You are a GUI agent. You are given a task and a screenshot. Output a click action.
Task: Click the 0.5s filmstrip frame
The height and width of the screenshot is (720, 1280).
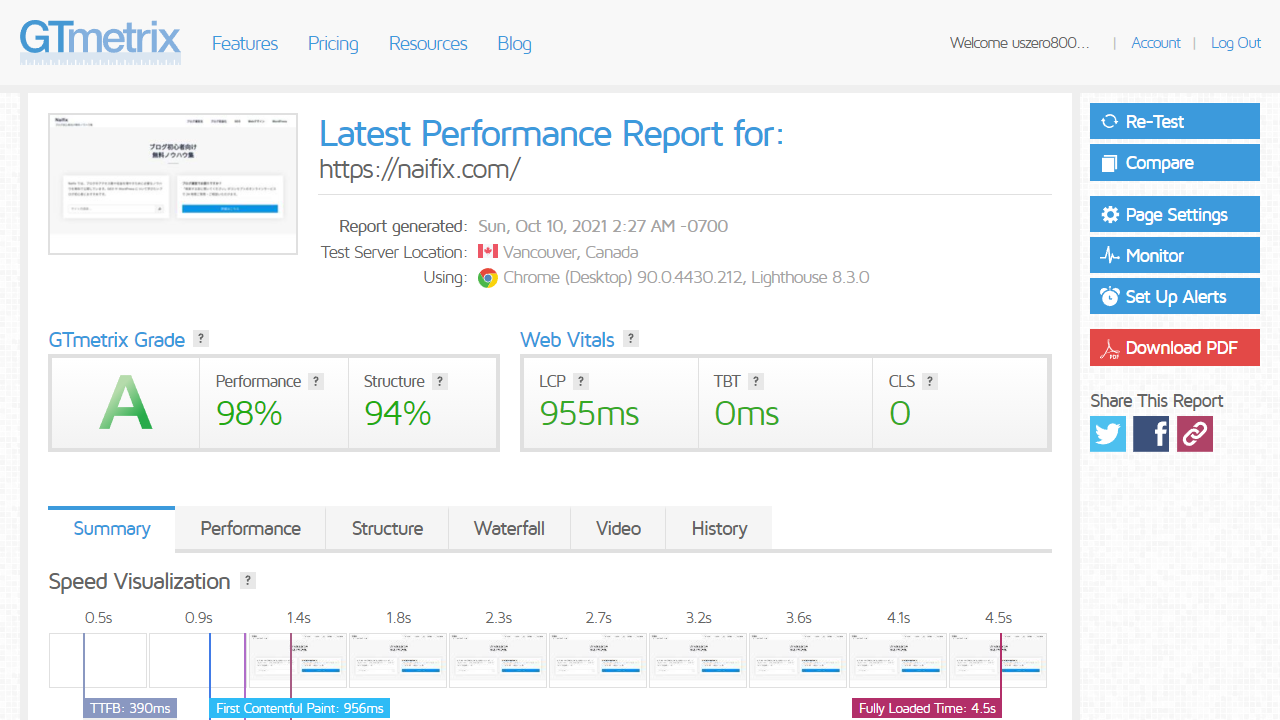click(x=98, y=660)
